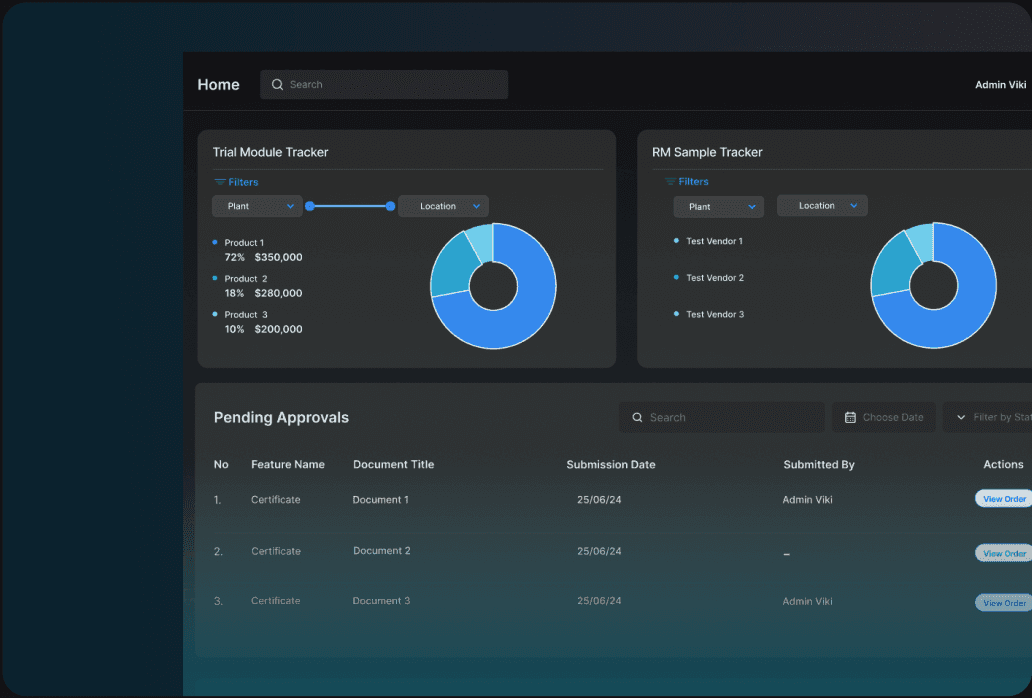Open the Admin Viki profile menu

(1000, 84)
